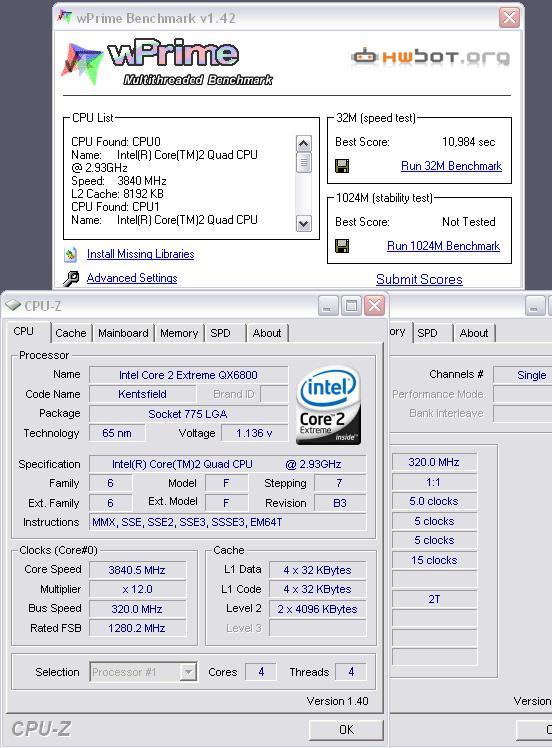This screenshot has height=748, width=552.
Task: Click the 32M benchmark save floppy icon
Action: pos(342,166)
